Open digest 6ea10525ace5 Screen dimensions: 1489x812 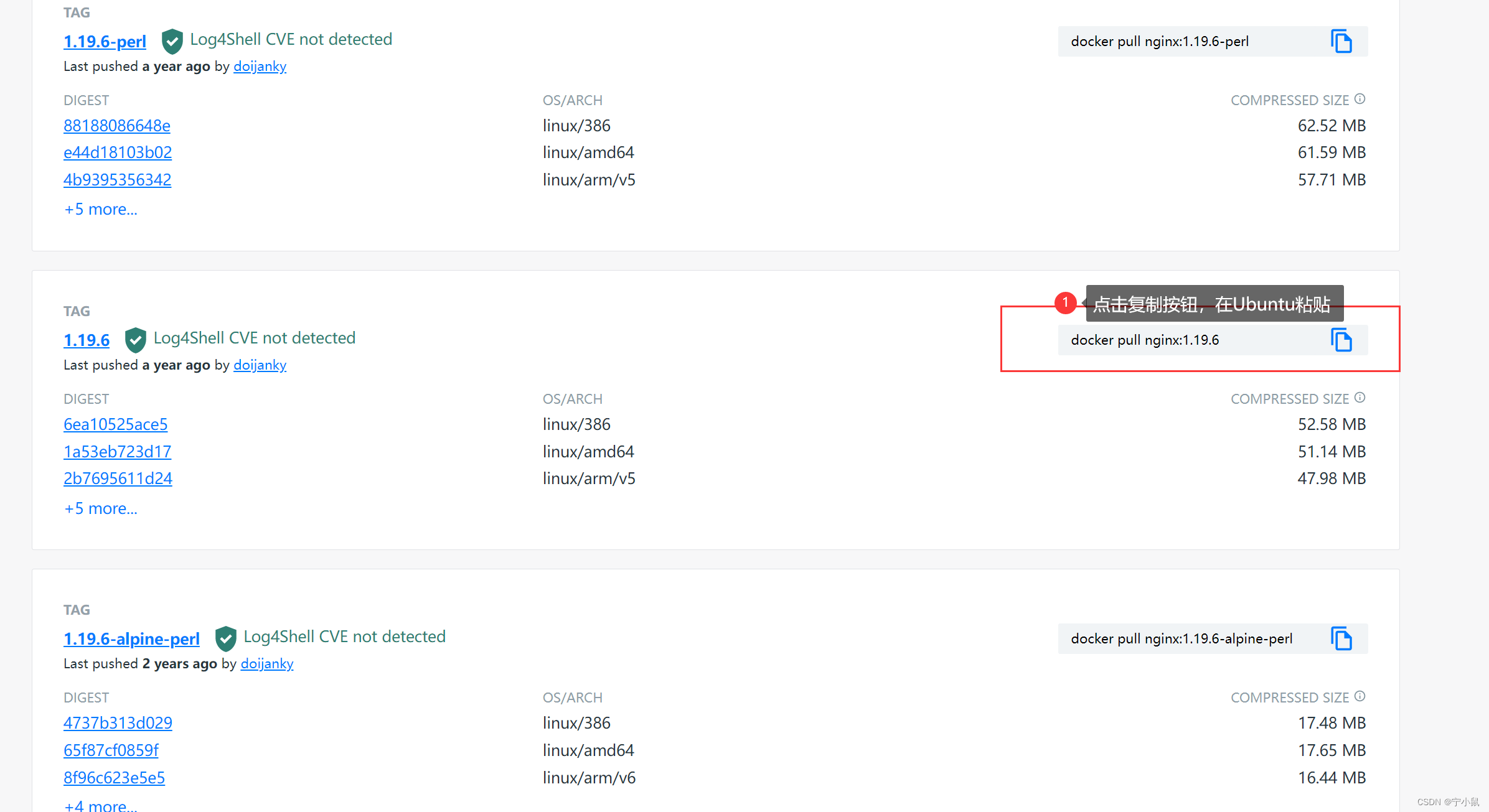point(116,424)
